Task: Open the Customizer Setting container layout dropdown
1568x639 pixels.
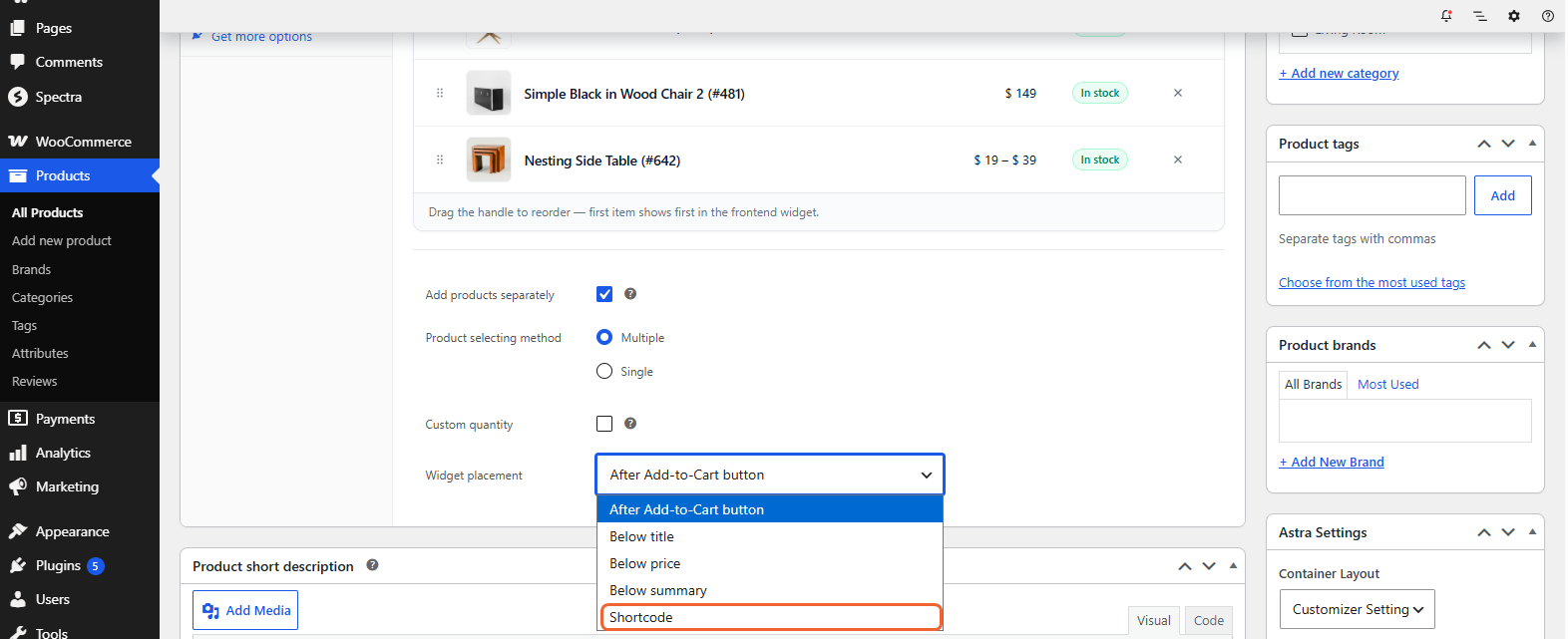Action: coord(1357,609)
